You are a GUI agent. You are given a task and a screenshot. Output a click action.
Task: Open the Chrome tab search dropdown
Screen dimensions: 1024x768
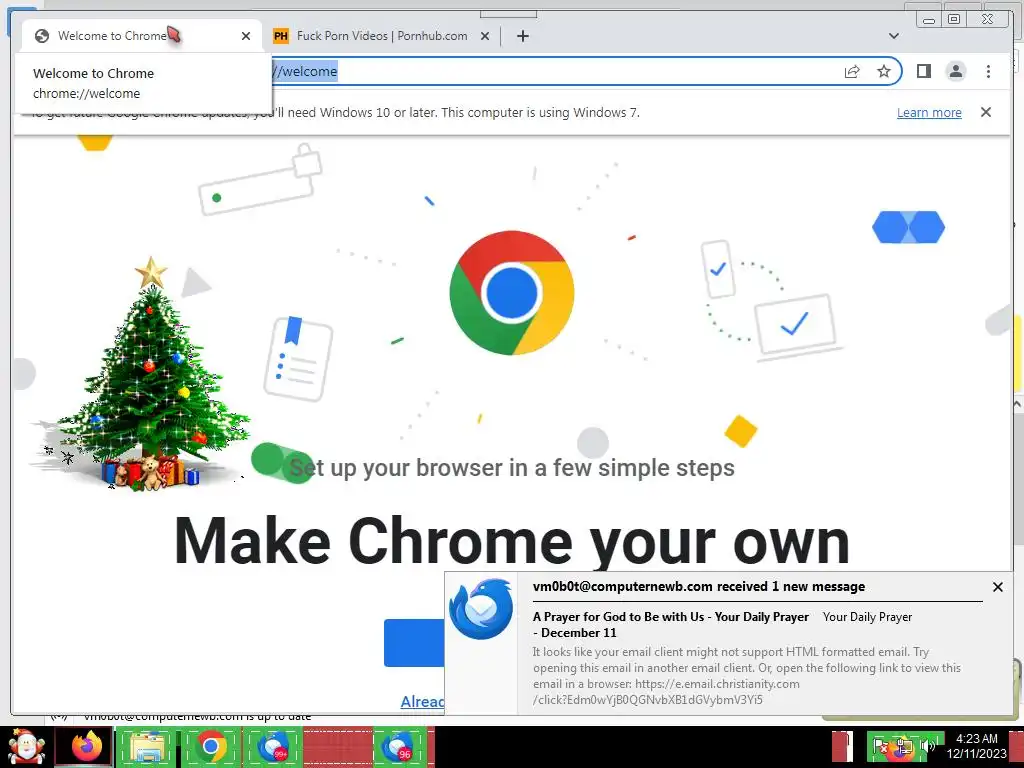coord(893,36)
